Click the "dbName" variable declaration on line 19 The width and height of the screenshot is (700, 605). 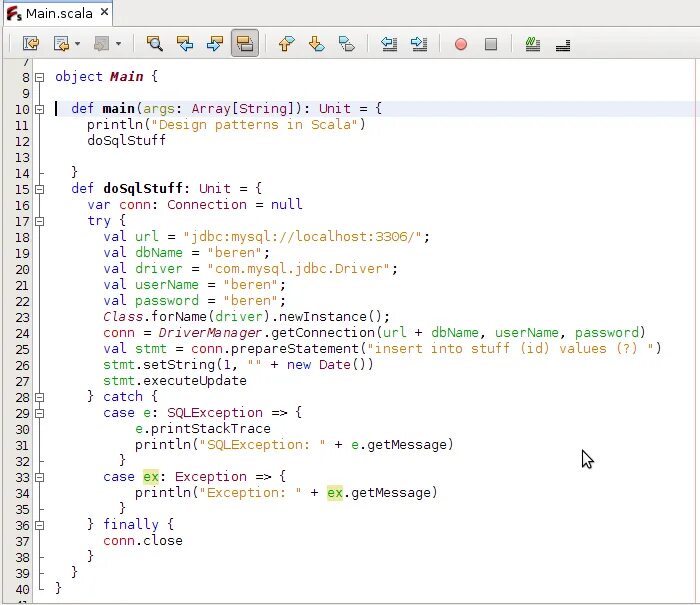159,252
